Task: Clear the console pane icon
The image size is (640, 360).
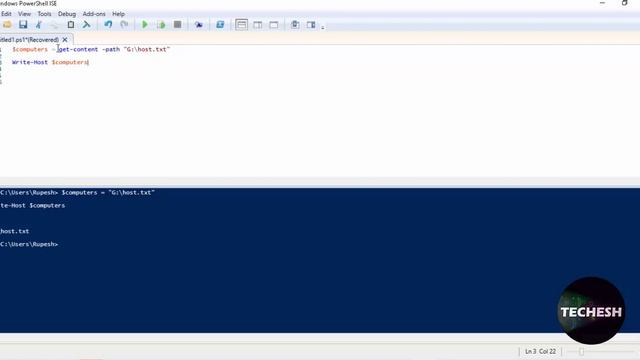Action: pos(87,25)
